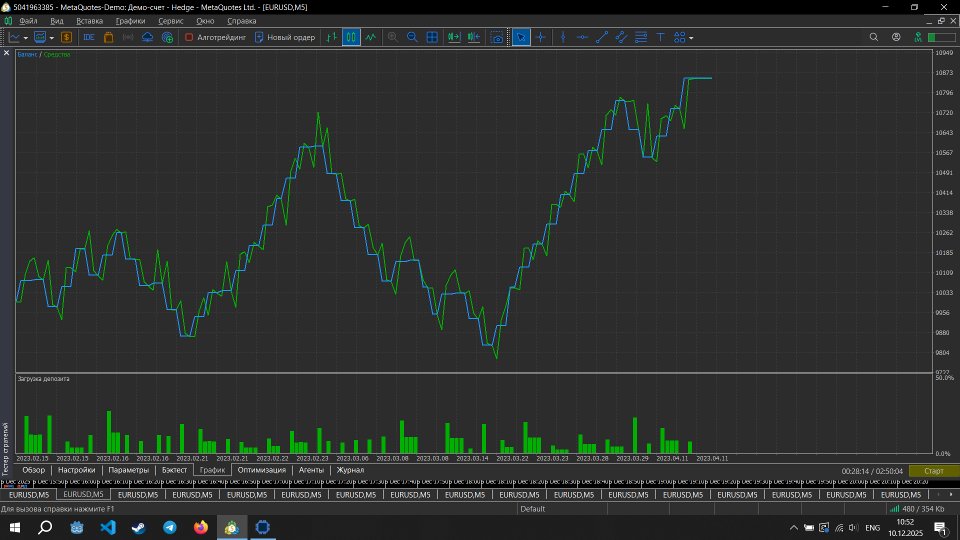Switch to the Журнал tab

tap(350, 470)
